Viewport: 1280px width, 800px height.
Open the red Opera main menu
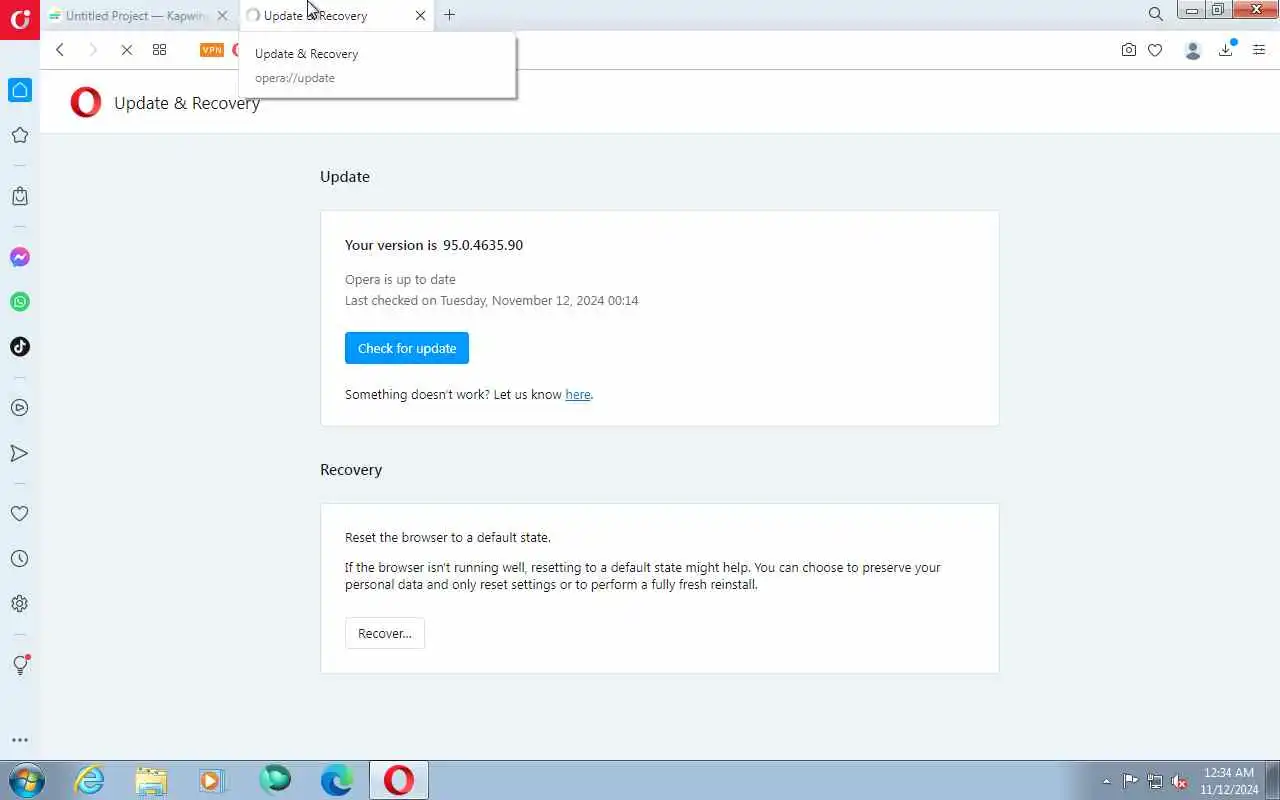click(20, 19)
